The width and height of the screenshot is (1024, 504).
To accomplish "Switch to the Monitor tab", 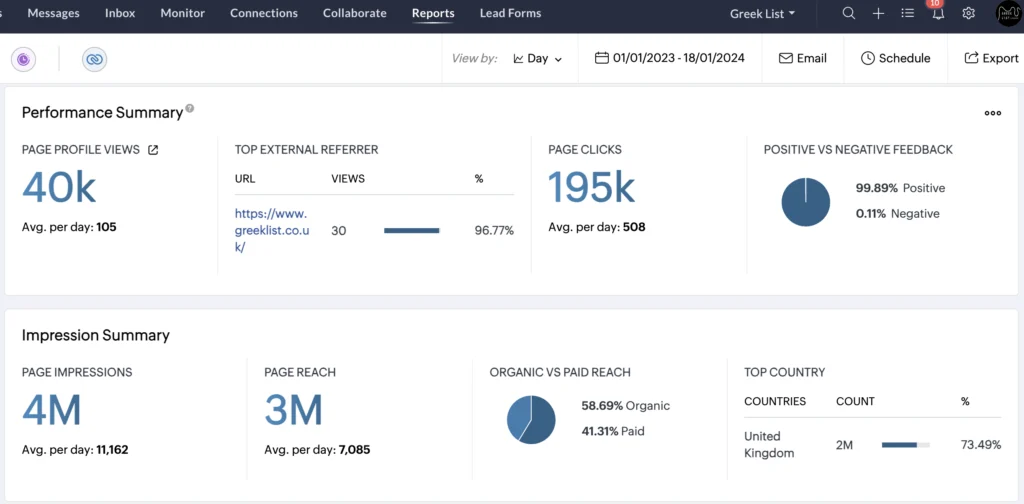I will [183, 13].
